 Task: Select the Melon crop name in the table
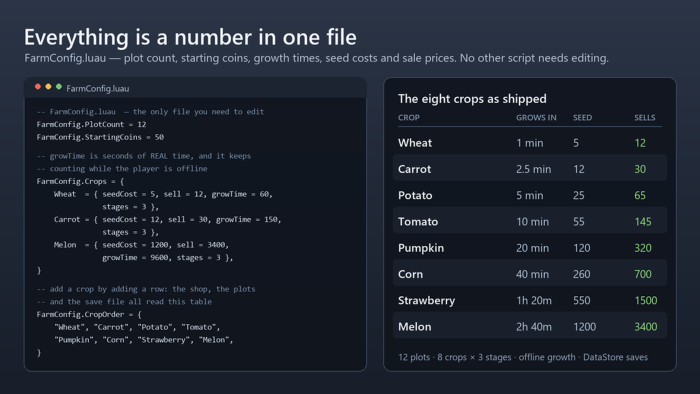pyautogui.click(x=414, y=327)
